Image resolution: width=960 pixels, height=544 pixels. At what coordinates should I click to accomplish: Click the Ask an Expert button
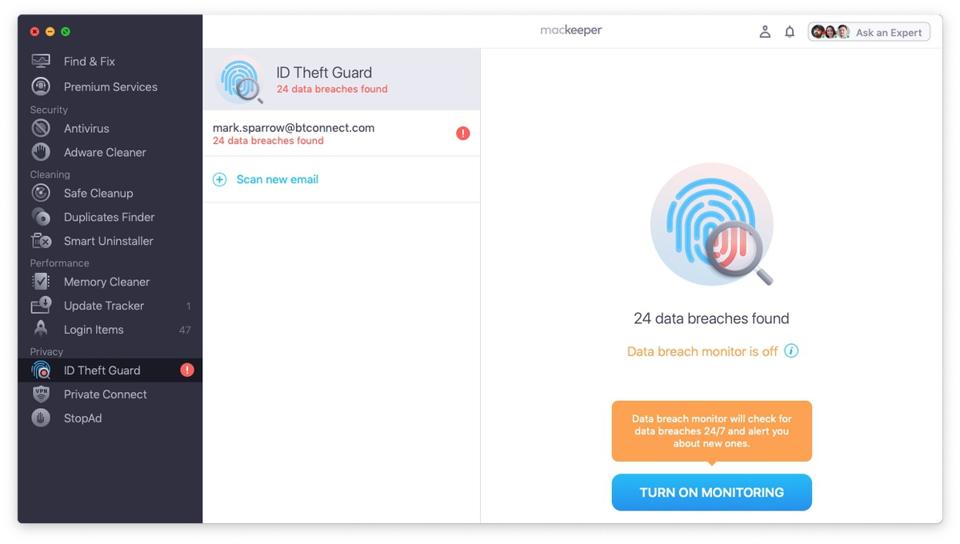(869, 32)
